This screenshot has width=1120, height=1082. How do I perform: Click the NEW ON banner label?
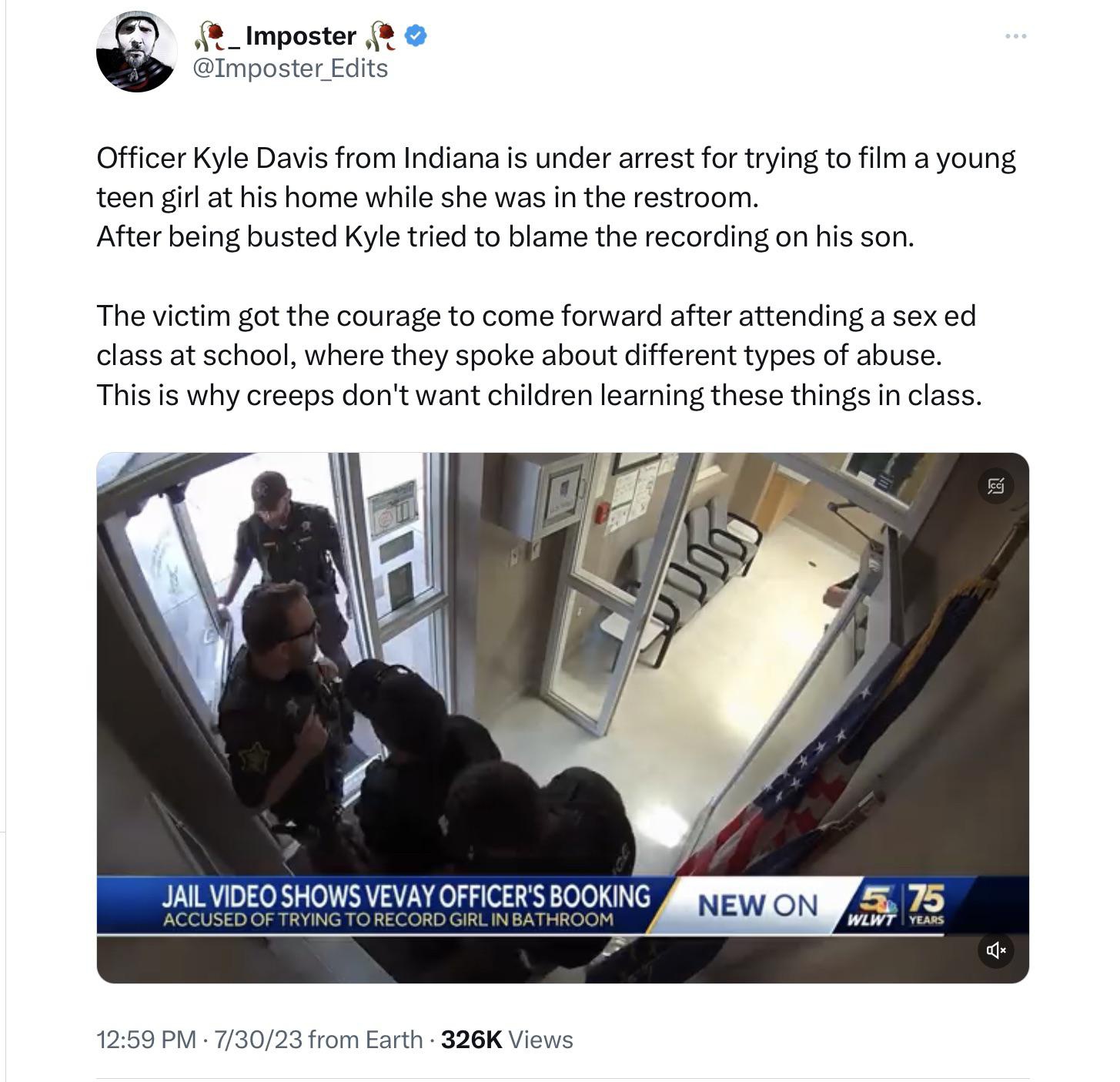click(x=757, y=905)
